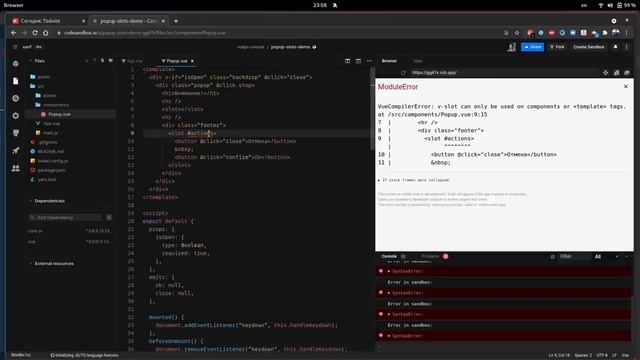Open Live collaboration people icon
This screenshot has height=360, width=640.
(x=16, y=168)
